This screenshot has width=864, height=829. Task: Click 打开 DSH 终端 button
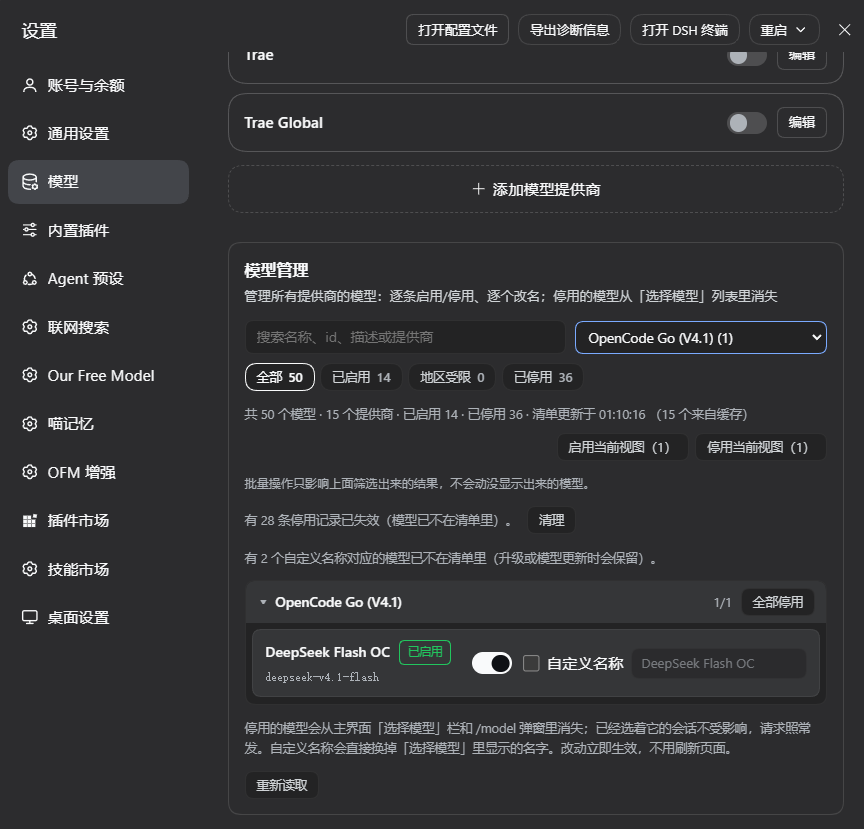point(684,30)
